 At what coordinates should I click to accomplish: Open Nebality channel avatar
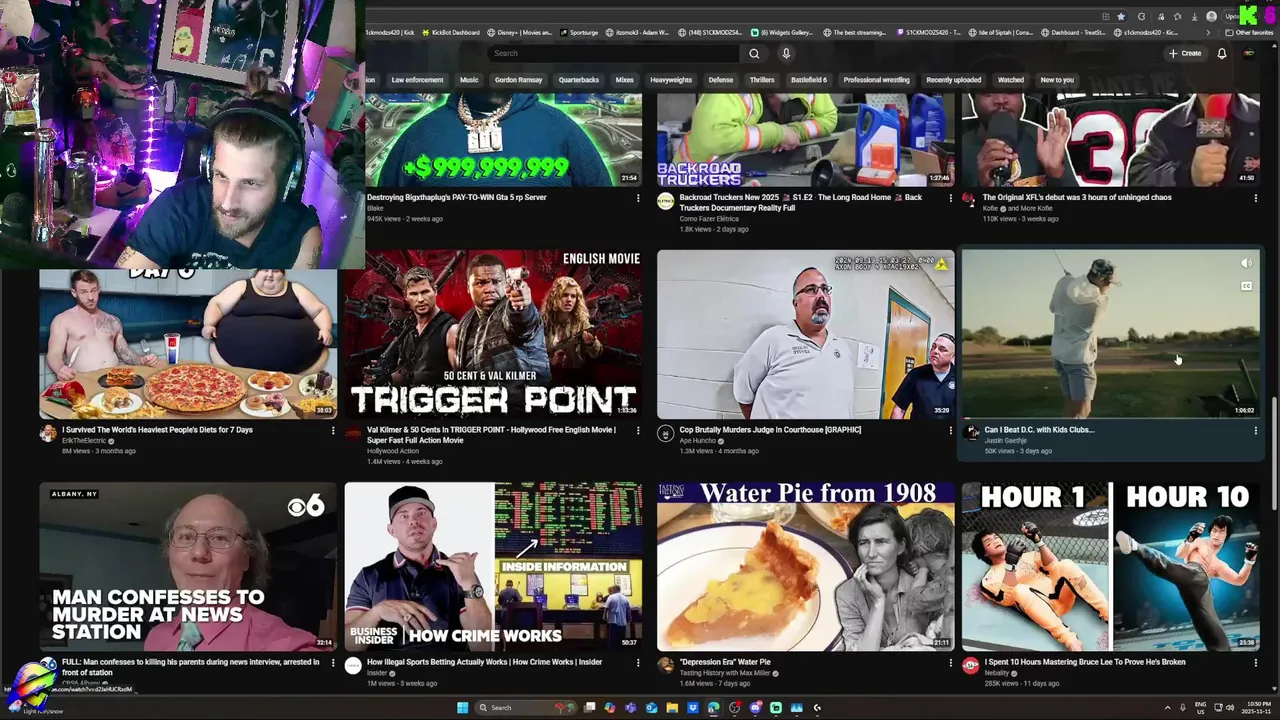(970, 666)
